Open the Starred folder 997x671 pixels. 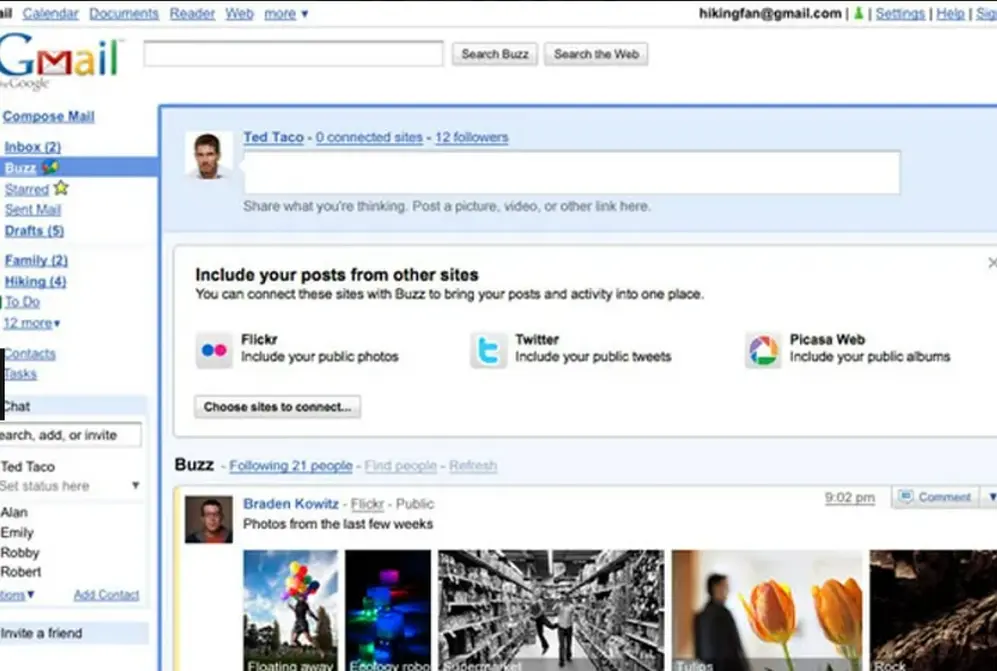click(x=27, y=190)
